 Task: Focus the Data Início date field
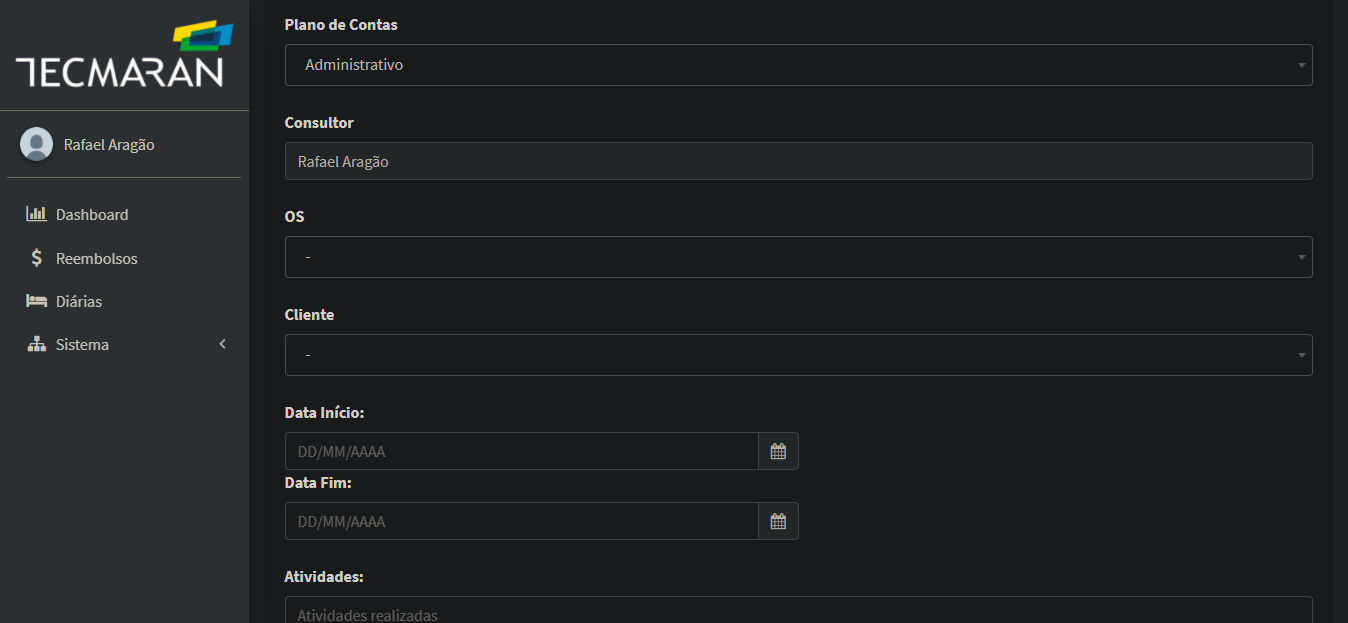tap(521, 451)
